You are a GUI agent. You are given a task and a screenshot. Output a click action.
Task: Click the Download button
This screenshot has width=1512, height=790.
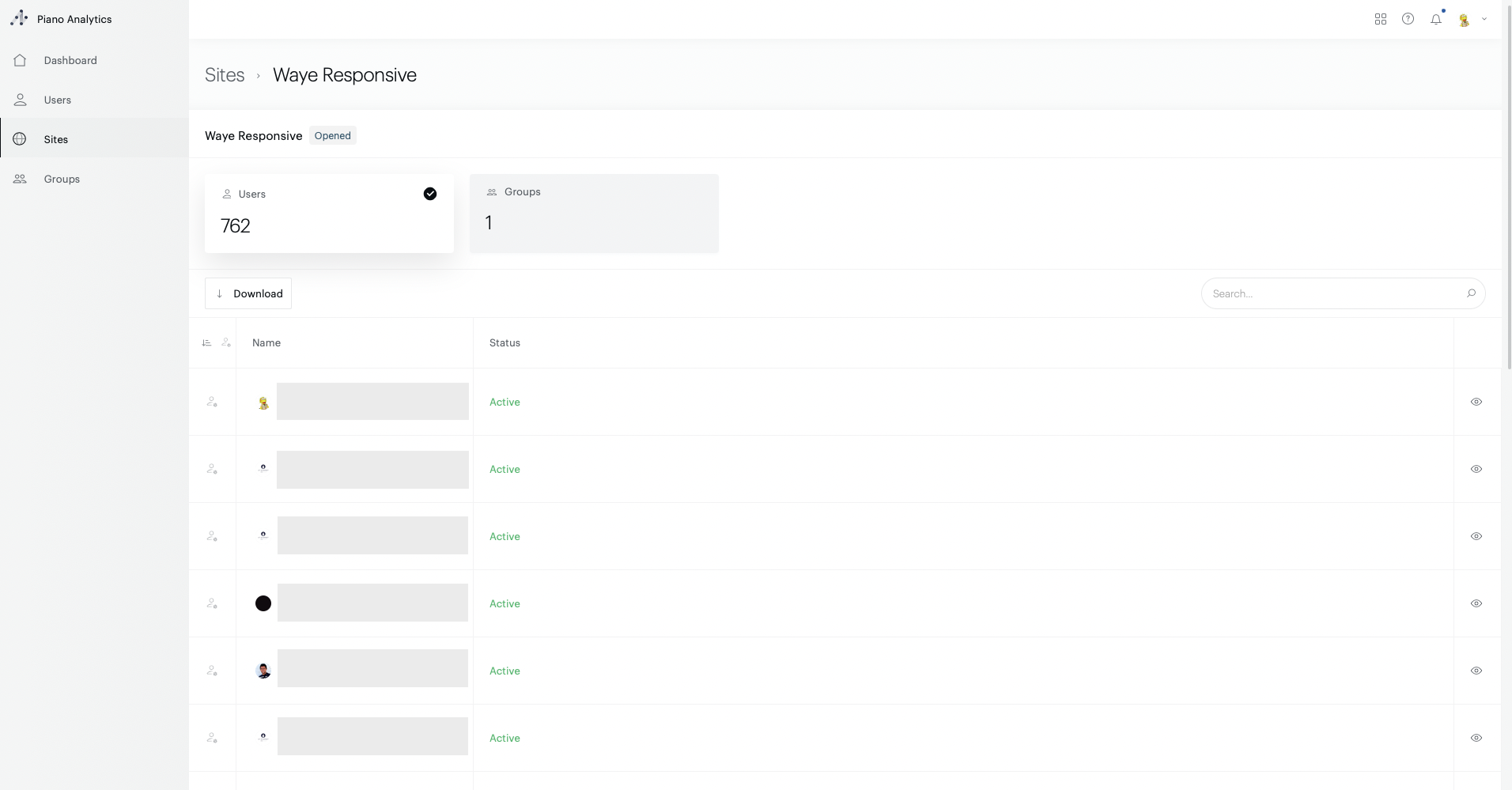click(x=248, y=293)
